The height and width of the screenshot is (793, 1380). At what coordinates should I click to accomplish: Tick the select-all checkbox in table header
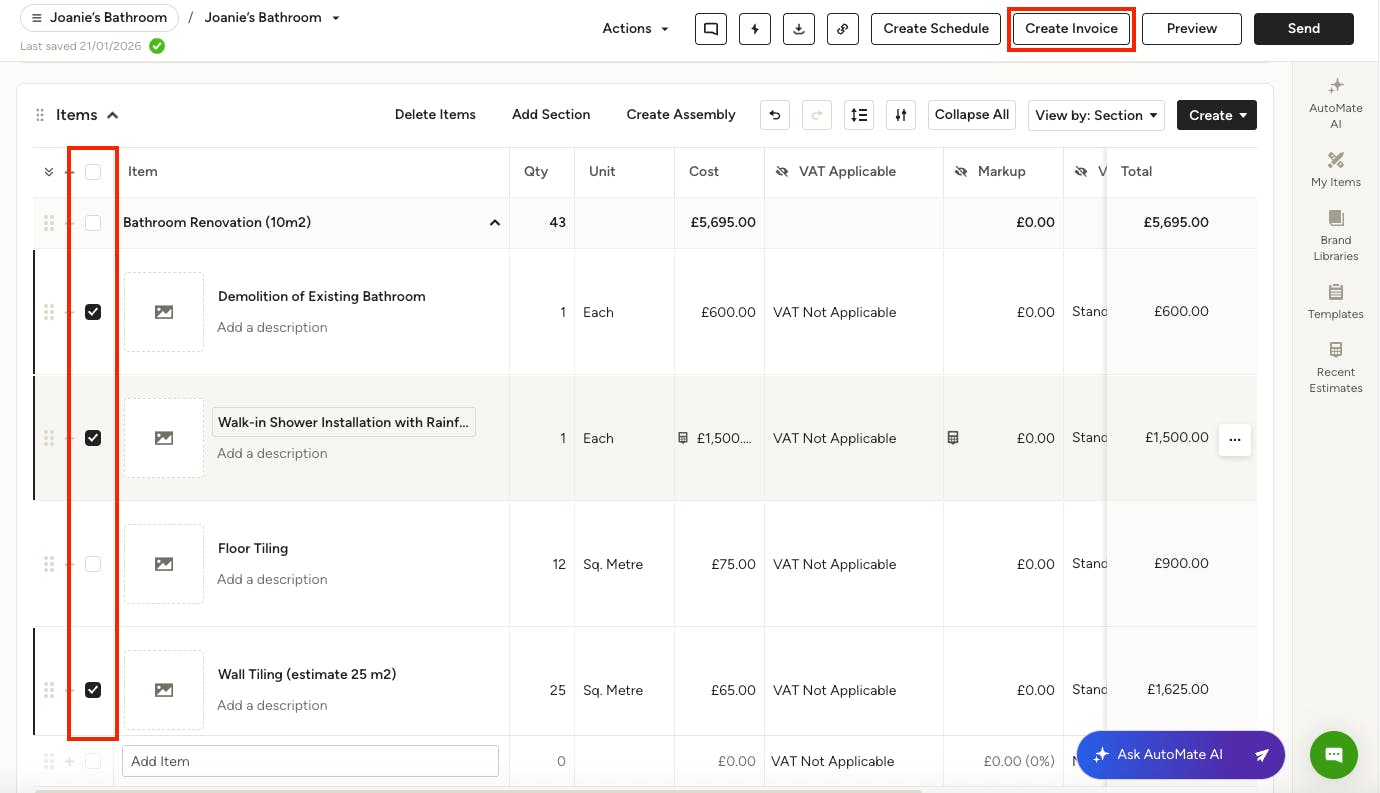(93, 172)
